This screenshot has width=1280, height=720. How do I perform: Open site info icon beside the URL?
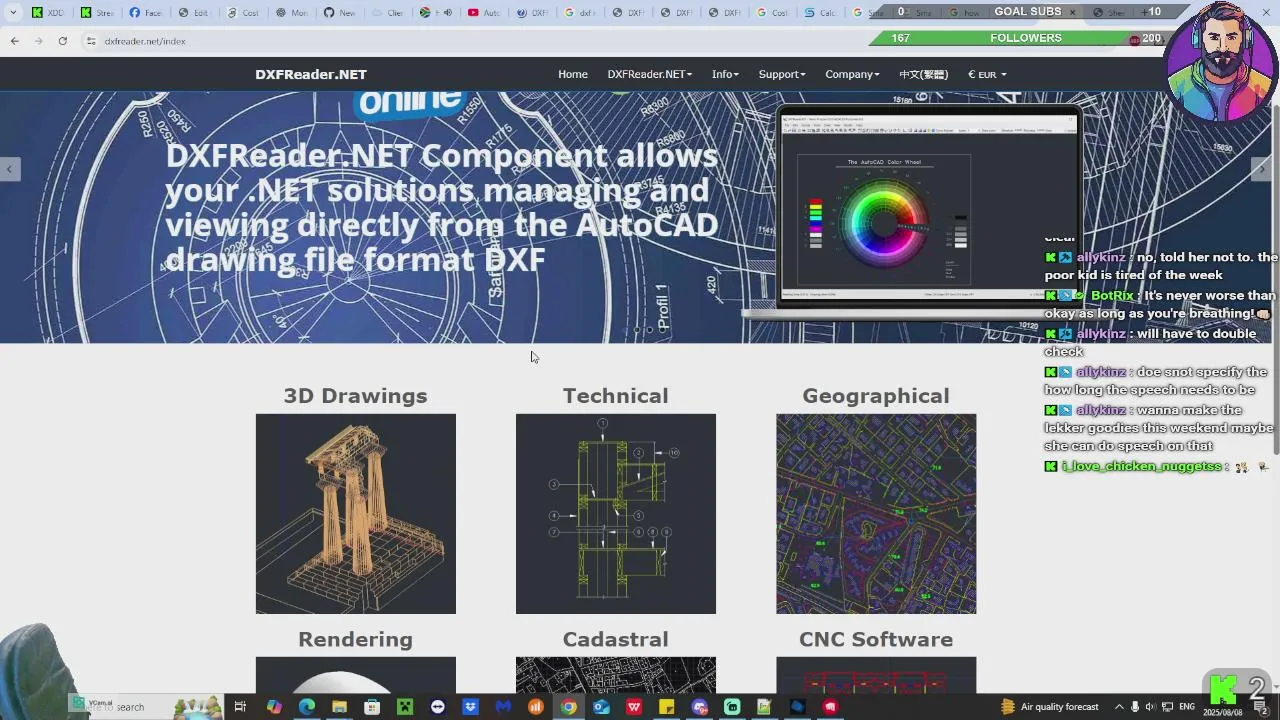pos(90,41)
